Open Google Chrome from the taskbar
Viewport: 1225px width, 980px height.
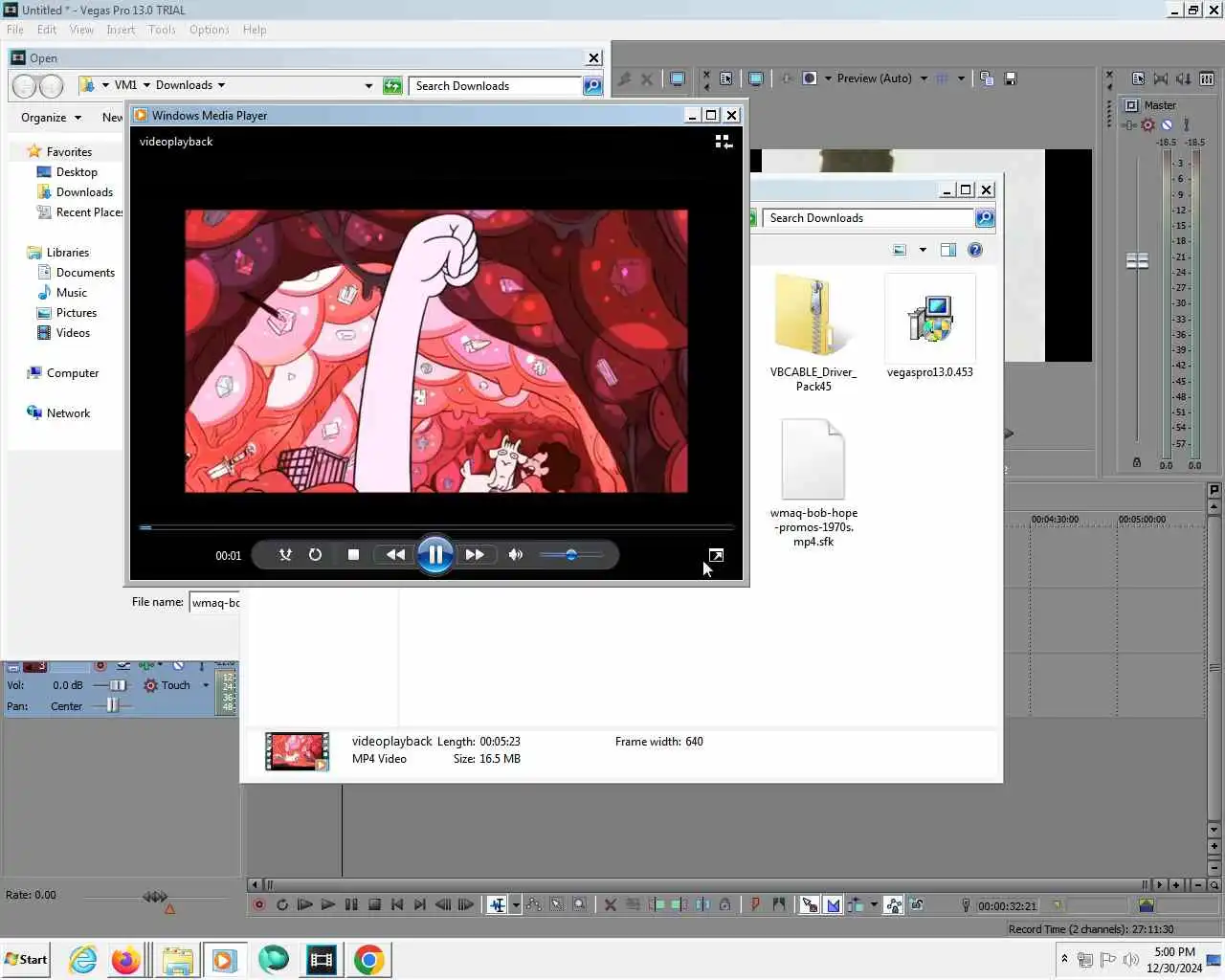pyautogui.click(x=369, y=959)
